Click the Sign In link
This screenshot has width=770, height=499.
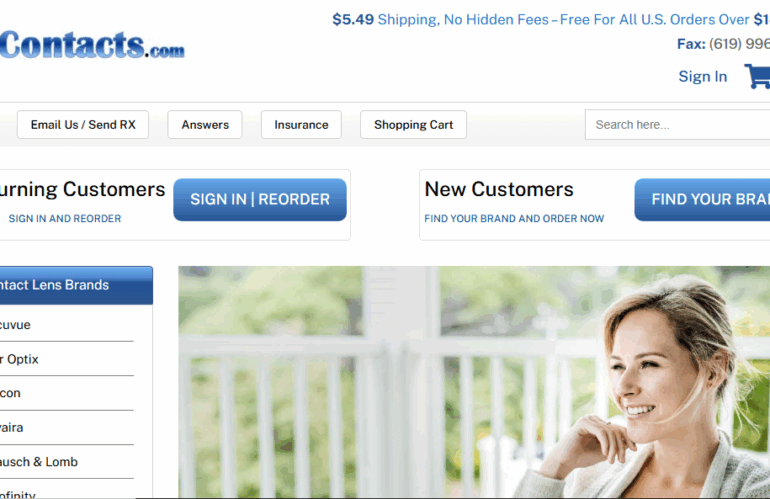[x=702, y=77]
